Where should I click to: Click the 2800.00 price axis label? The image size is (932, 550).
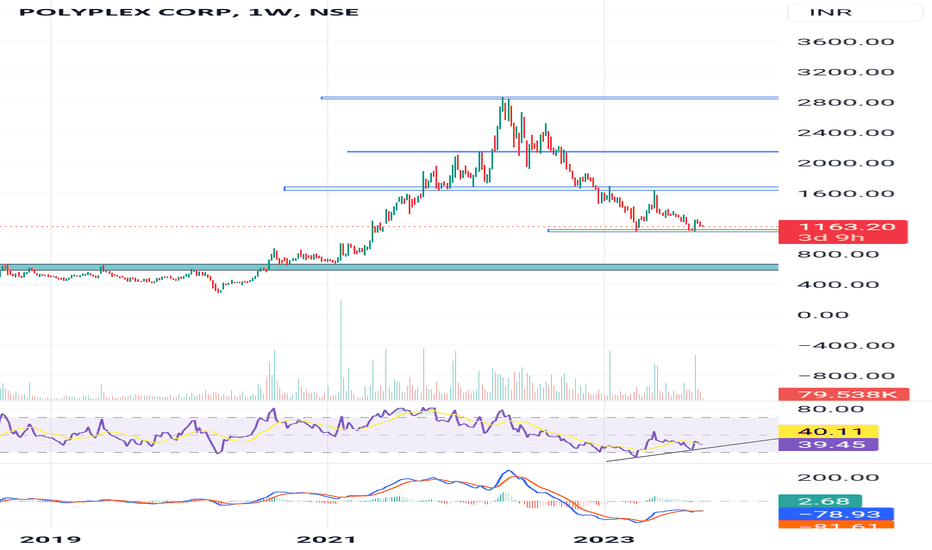coord(845,102)
